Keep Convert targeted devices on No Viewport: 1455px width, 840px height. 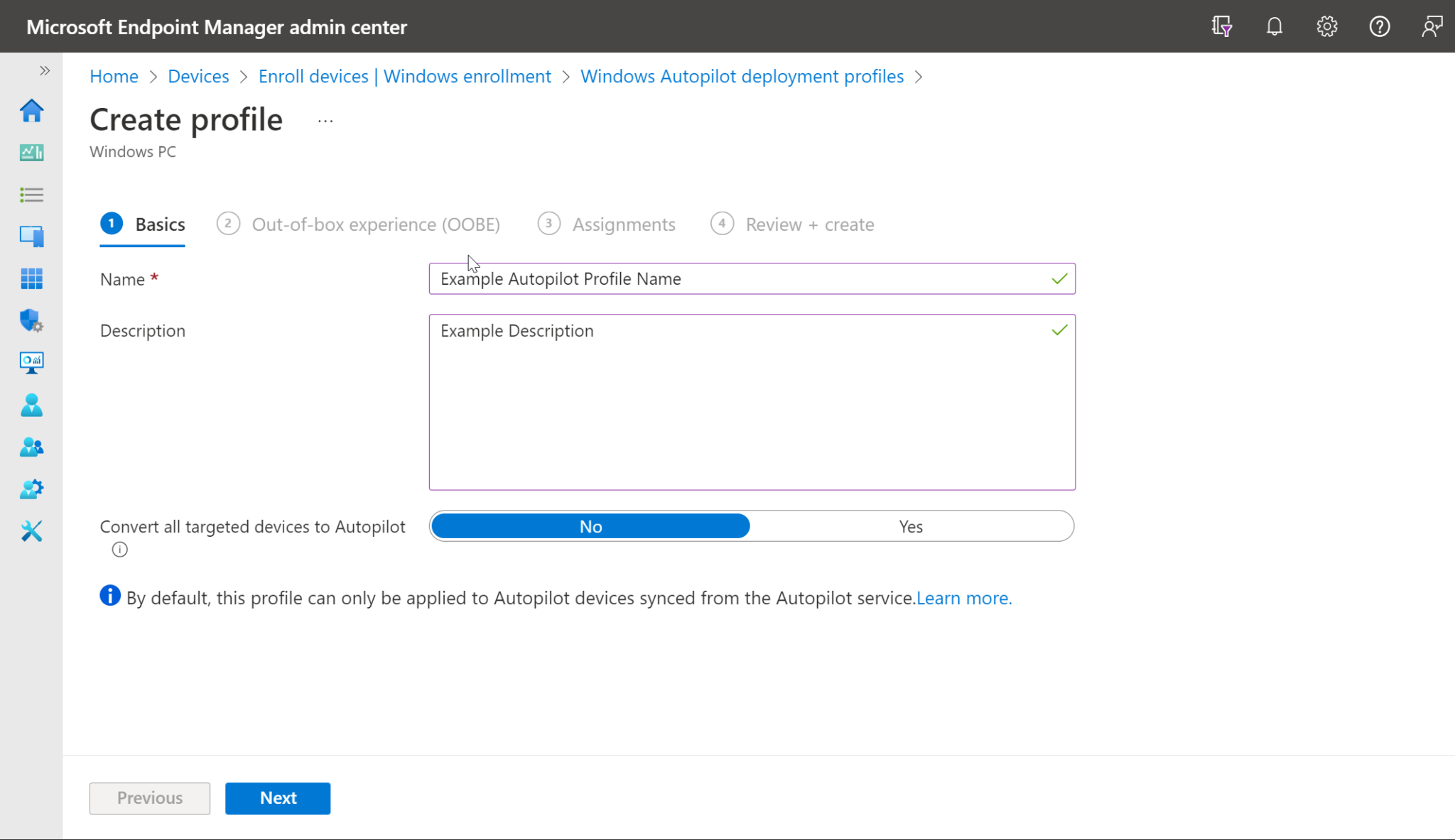click(590, 525)
